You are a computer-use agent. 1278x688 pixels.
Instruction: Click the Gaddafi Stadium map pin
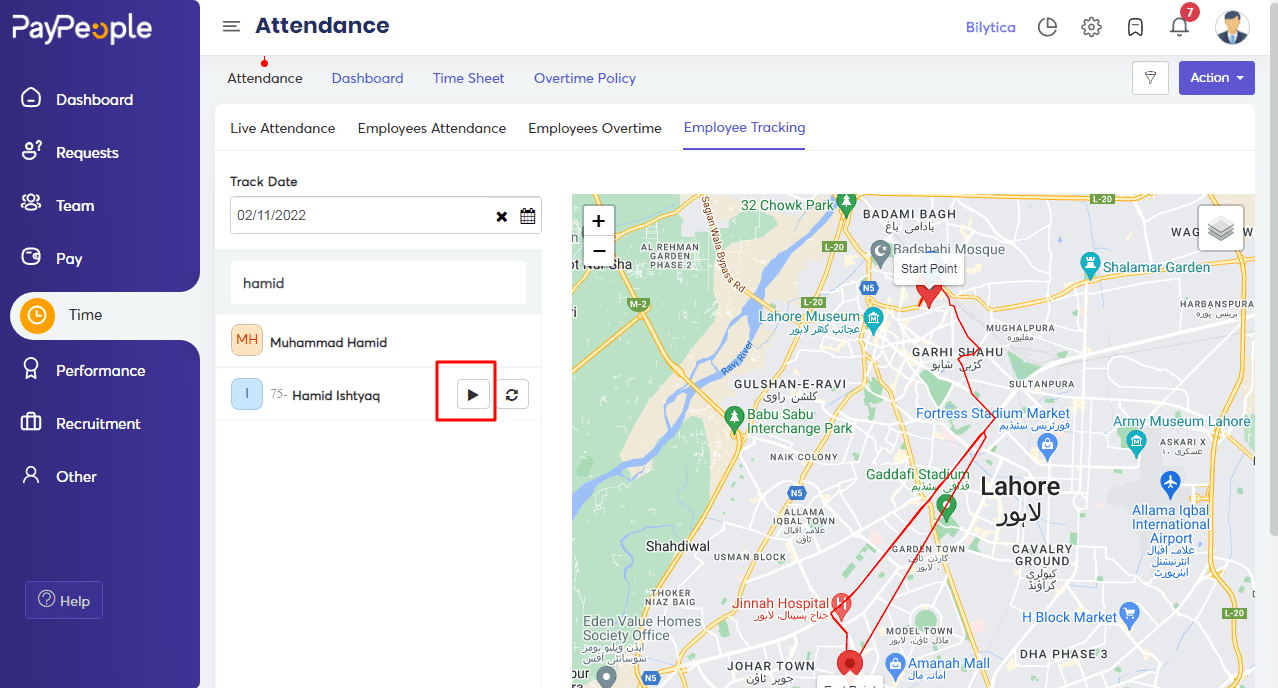pyautogui.click(x=946, y=507)
